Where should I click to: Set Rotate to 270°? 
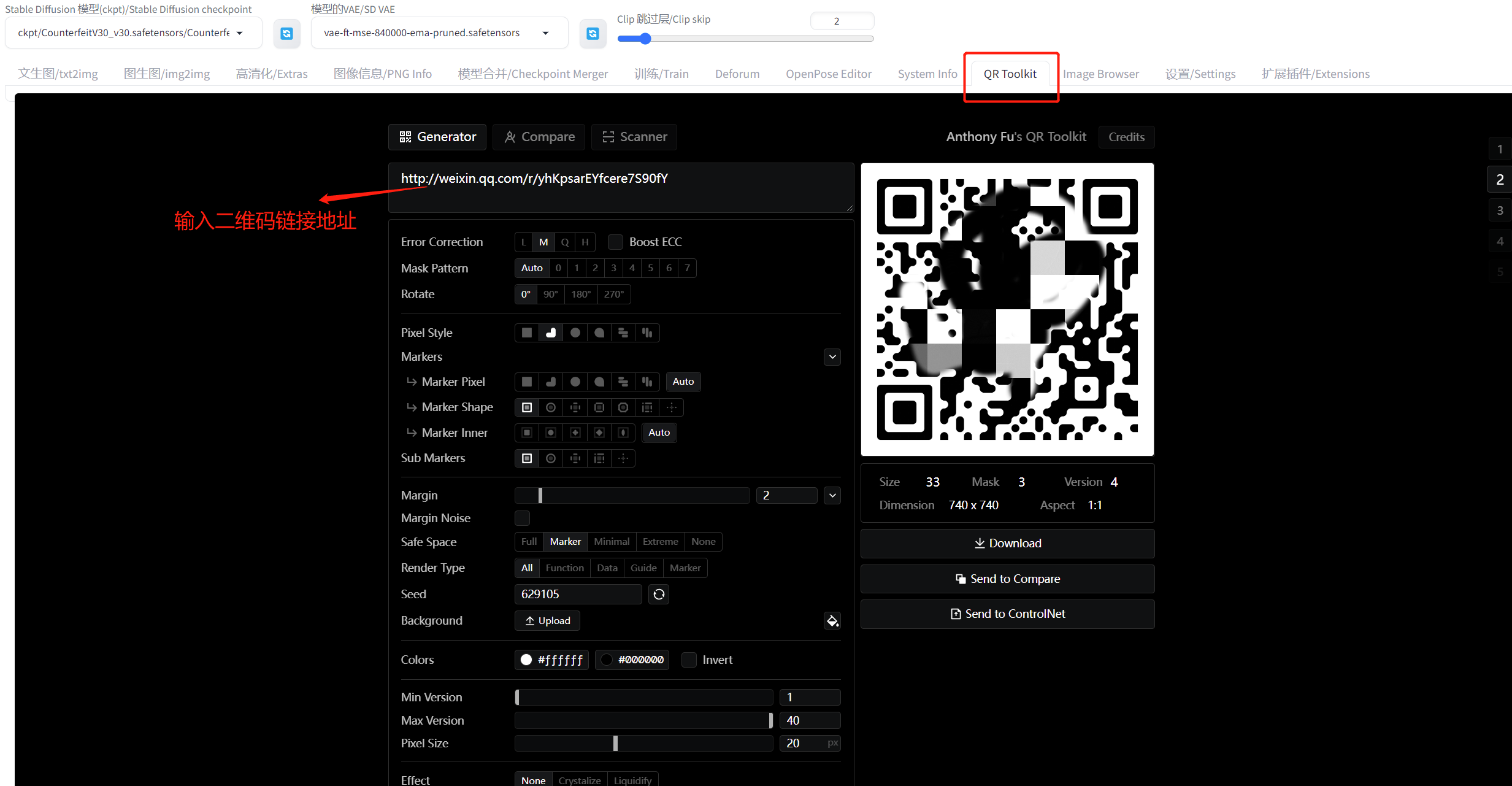[x=613, y=294]
